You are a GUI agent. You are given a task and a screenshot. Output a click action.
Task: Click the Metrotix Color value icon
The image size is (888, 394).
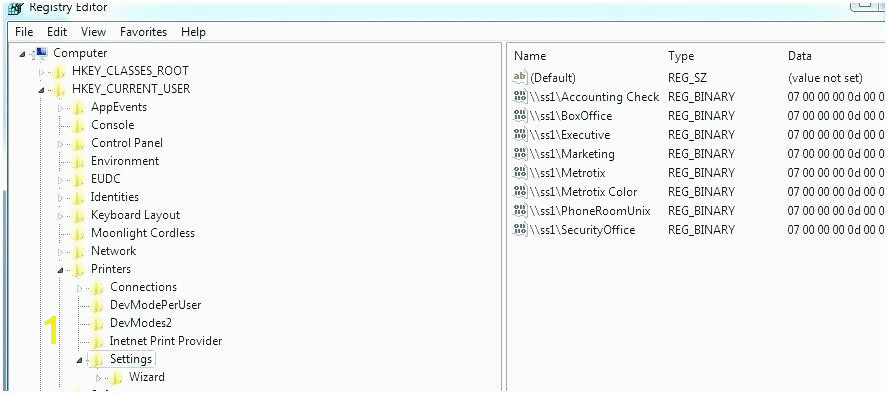click(520, 192)
